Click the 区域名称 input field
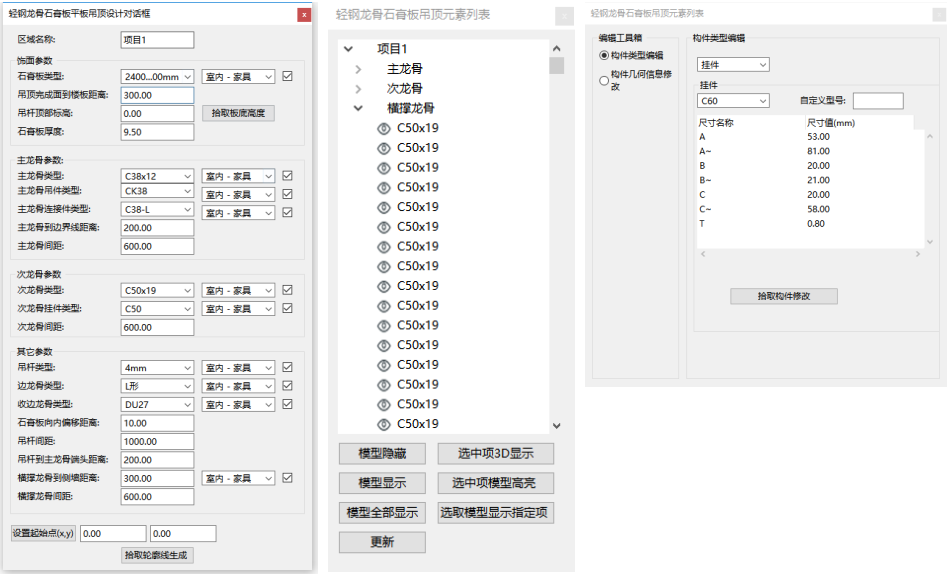The height and width of the screenshot is (574, 950). [x=157, y=40]
